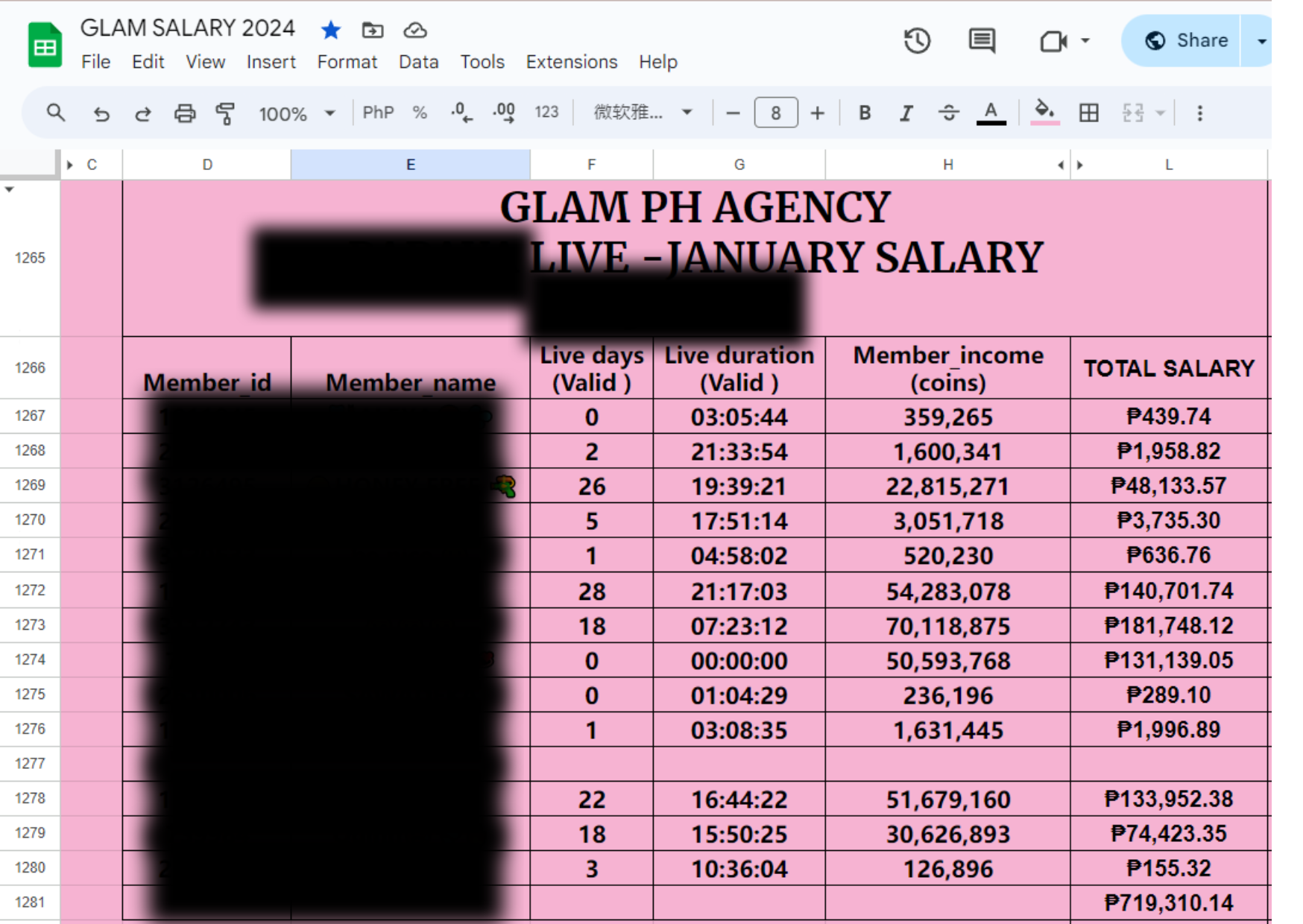This screenshot has height=924, width=1303.
Task: Open the Help menu
Action: click(x=657, y=62)
